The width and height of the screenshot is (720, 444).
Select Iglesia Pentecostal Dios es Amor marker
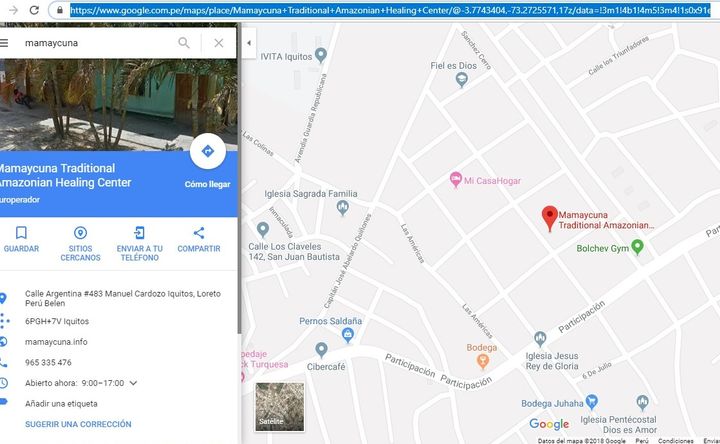pyautogui.click(x=642, y=403)
